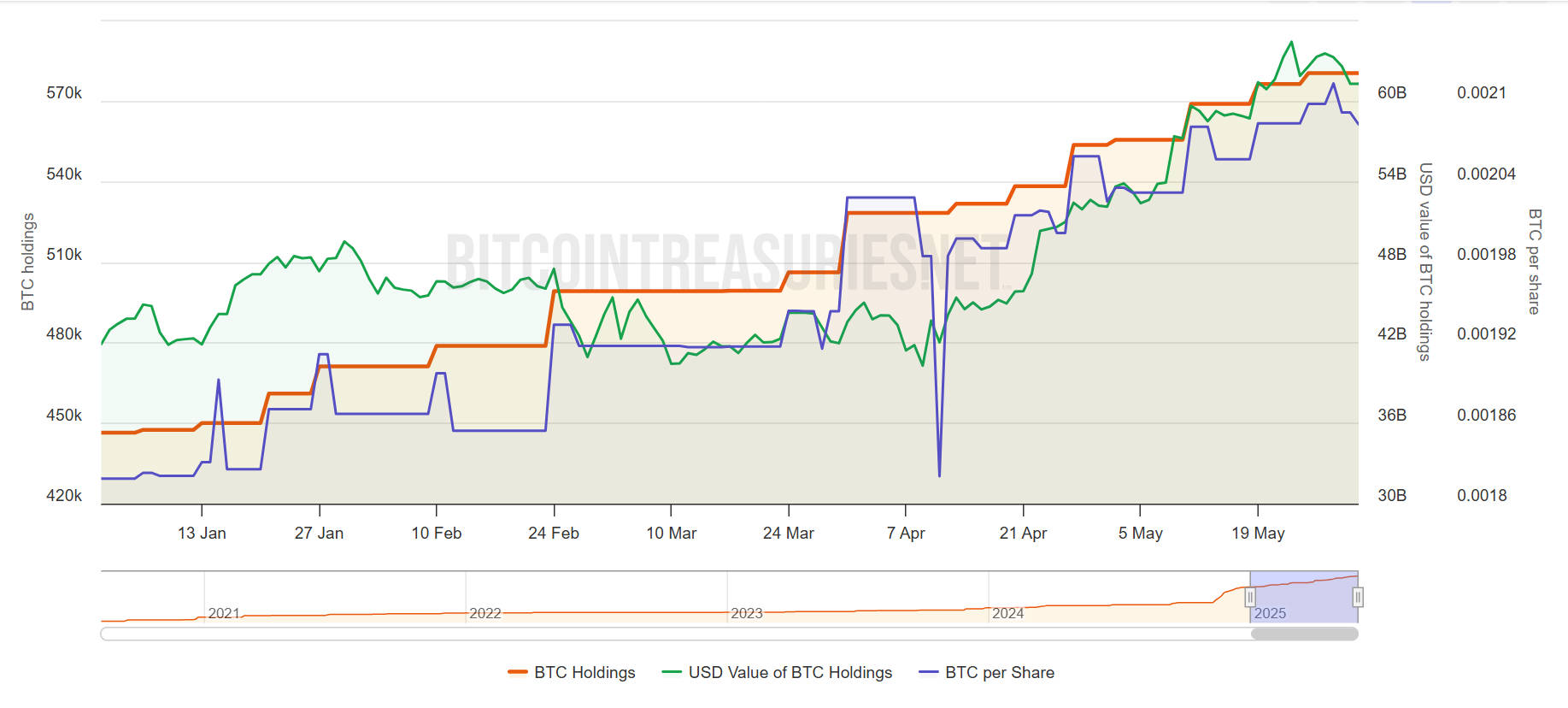Image resolution: width=1568 pixels, height=708 pixels.
Task: Click the 19 May date axis label
Action: click(x=1258, y=534)
